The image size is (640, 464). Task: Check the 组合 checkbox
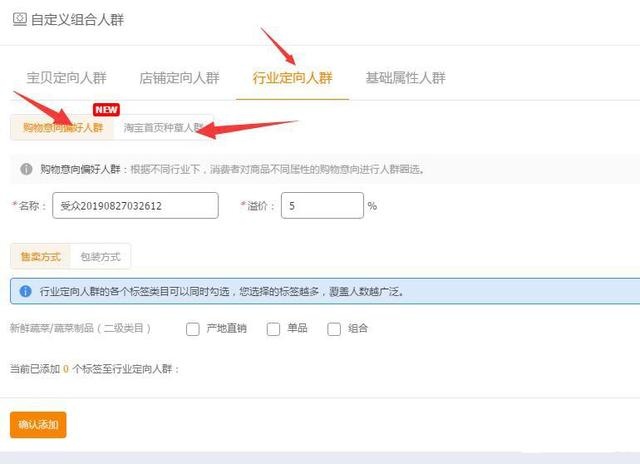334,329
